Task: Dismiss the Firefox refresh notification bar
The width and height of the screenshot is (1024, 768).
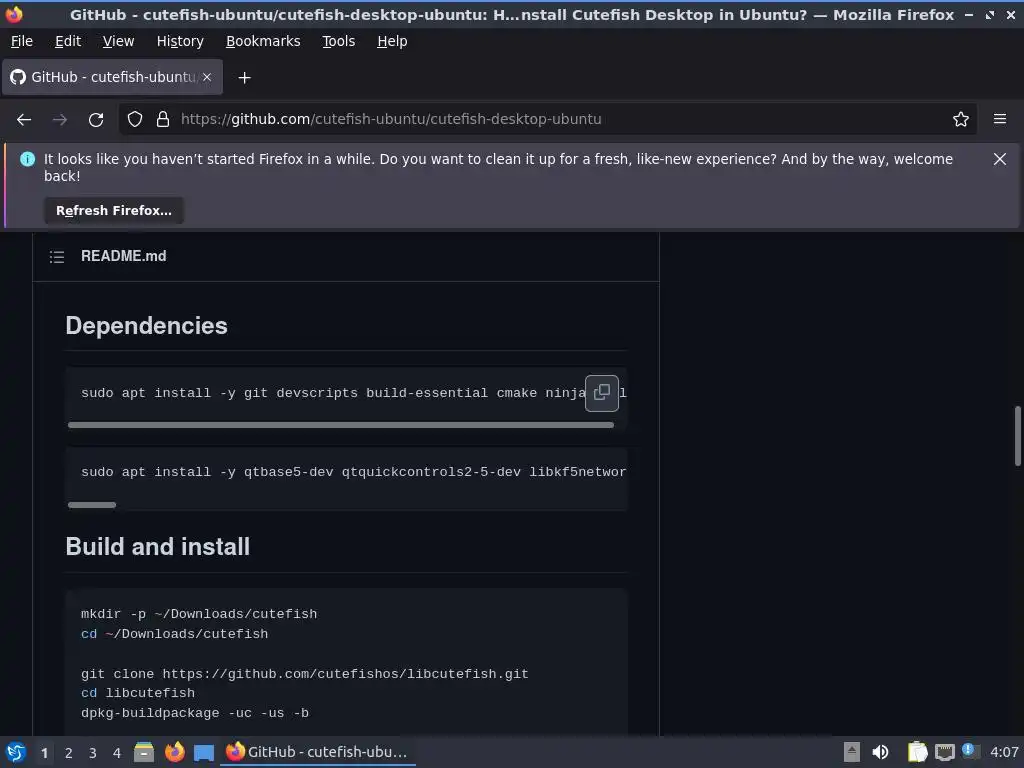Action: (1000, 159)
